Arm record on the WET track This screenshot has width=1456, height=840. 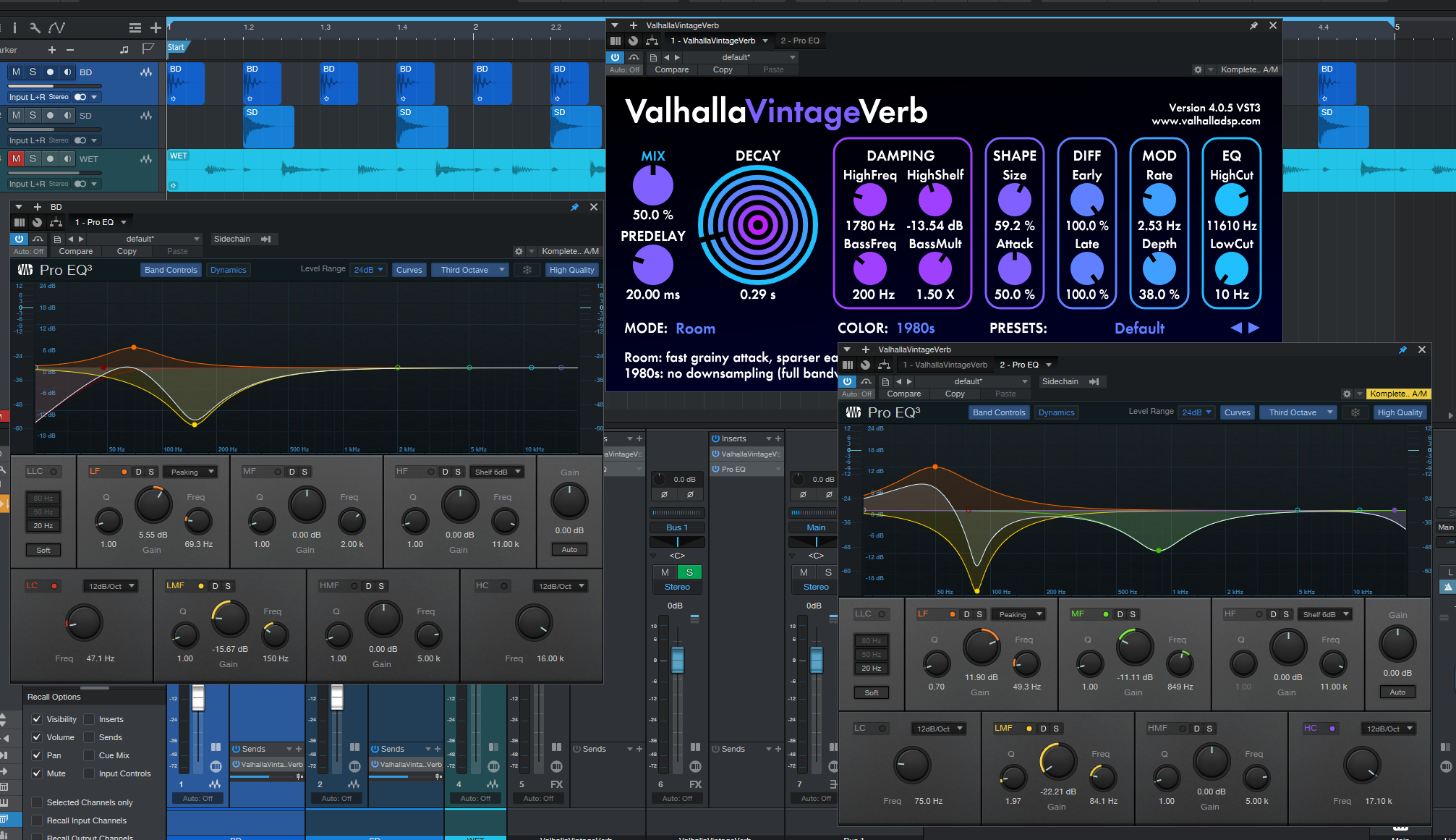pos(50,159)
